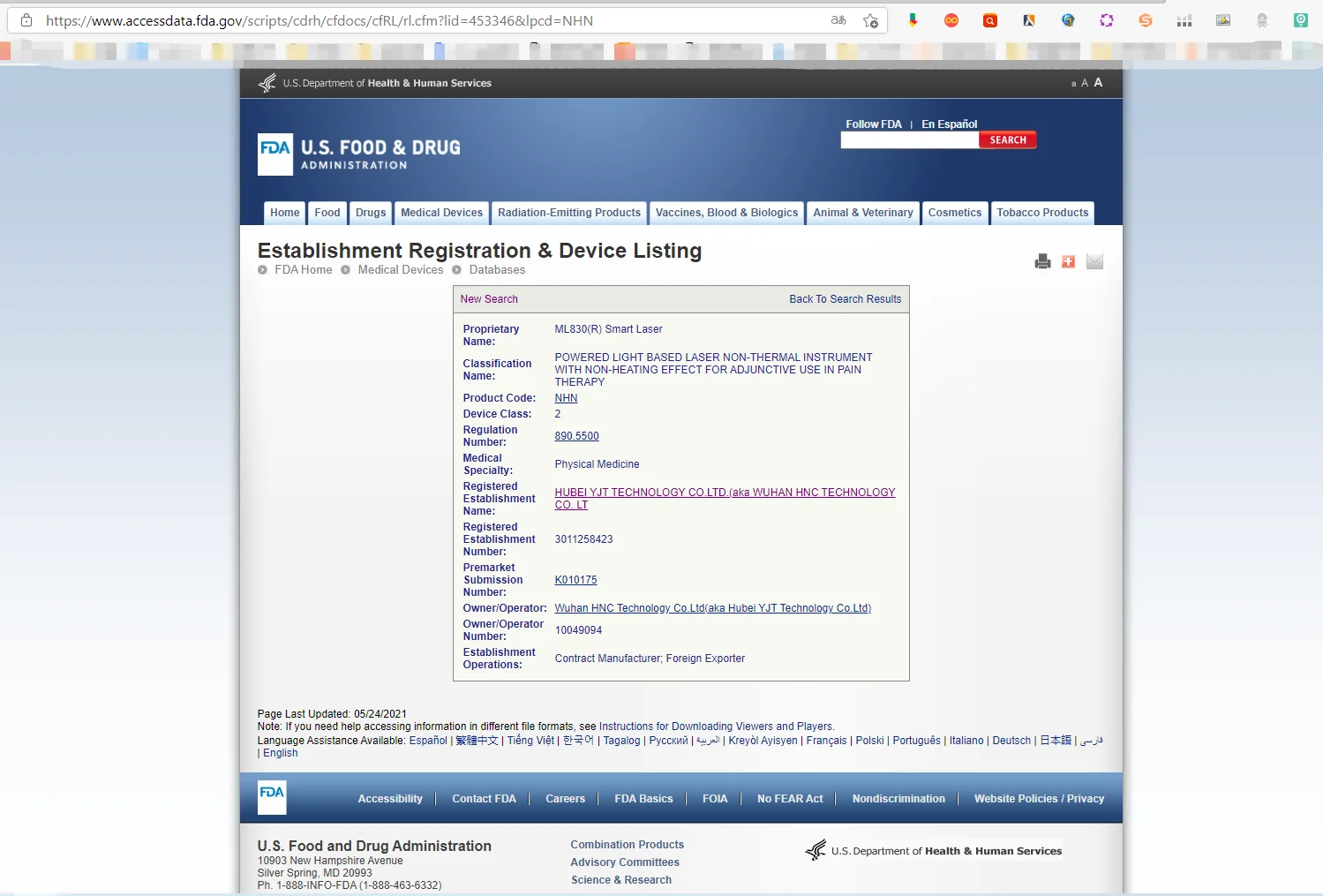Click the FDA site search input field
This screenshot has height=896, width=1323.
pyautogui.click(x=910, y=140)
